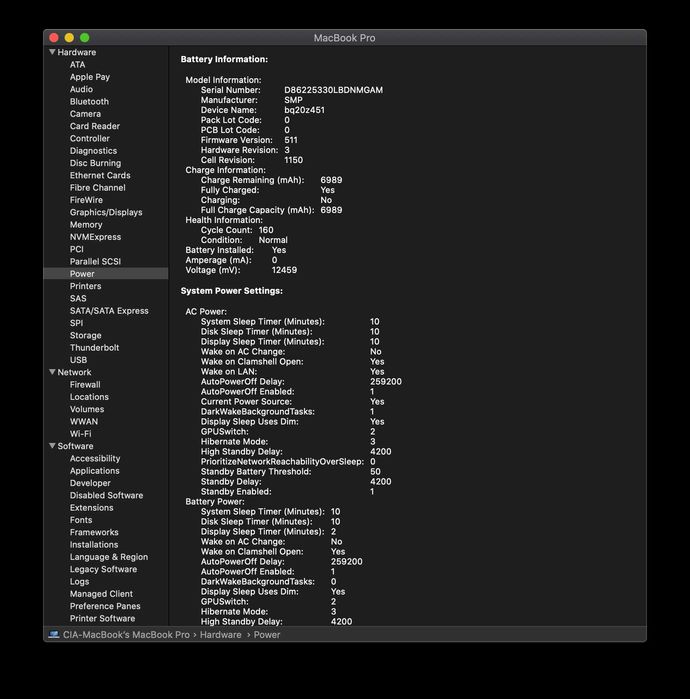Select SPI in the sidebar
Screen dimensions: 690x699
pyautogui.click(x=76, y=323)
